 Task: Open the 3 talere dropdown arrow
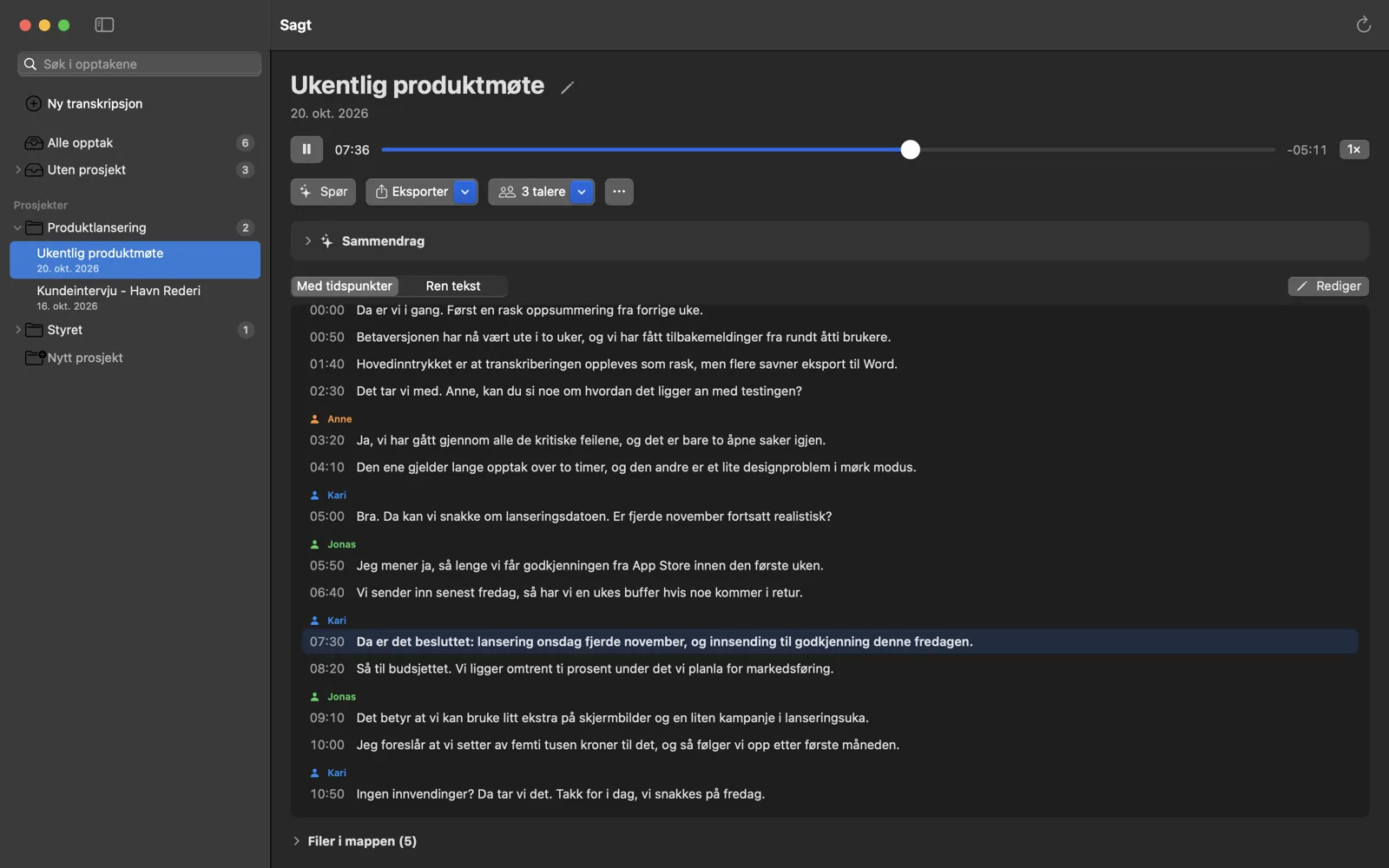pos(582,192)
